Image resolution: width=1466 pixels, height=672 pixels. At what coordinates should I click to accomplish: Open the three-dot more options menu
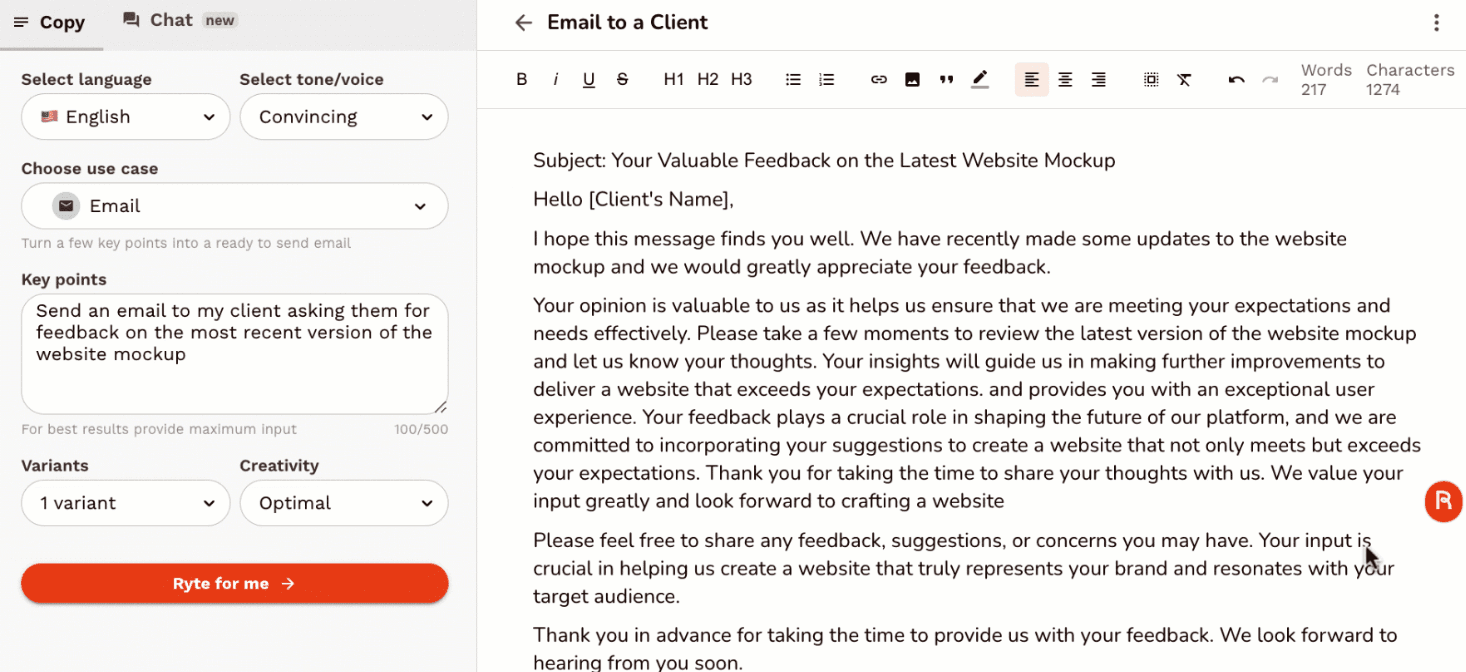(x=1436, y=23)
